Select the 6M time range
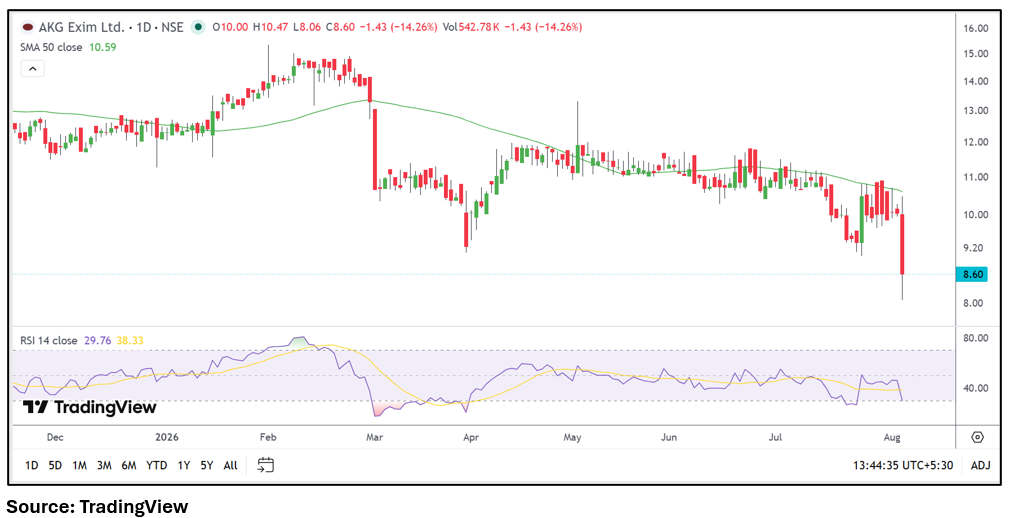1014x518 pixels. point(129,465)
